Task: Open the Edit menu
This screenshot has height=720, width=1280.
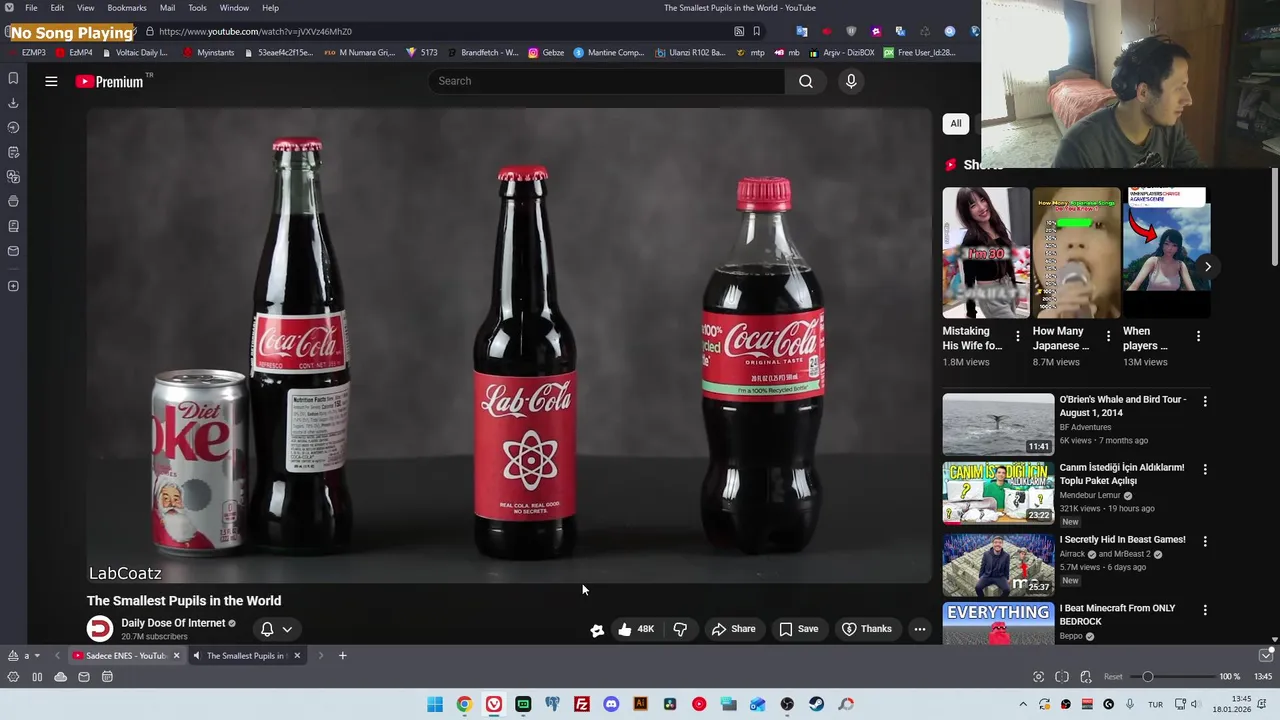Action: [57, 8]
